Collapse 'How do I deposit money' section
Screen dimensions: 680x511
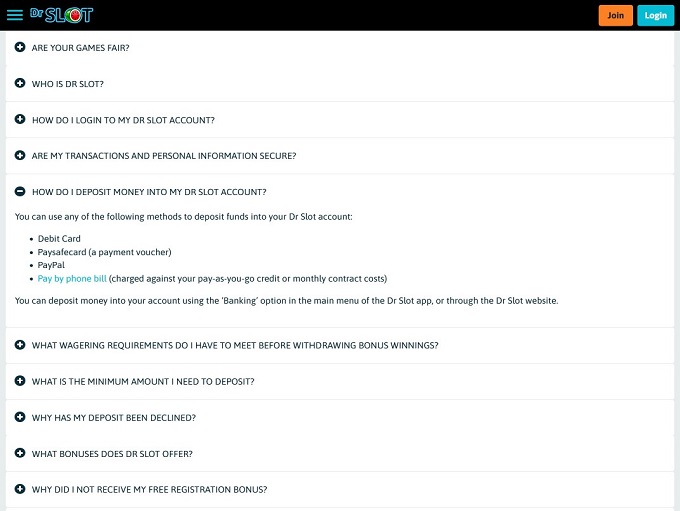(x=149, y=192)
